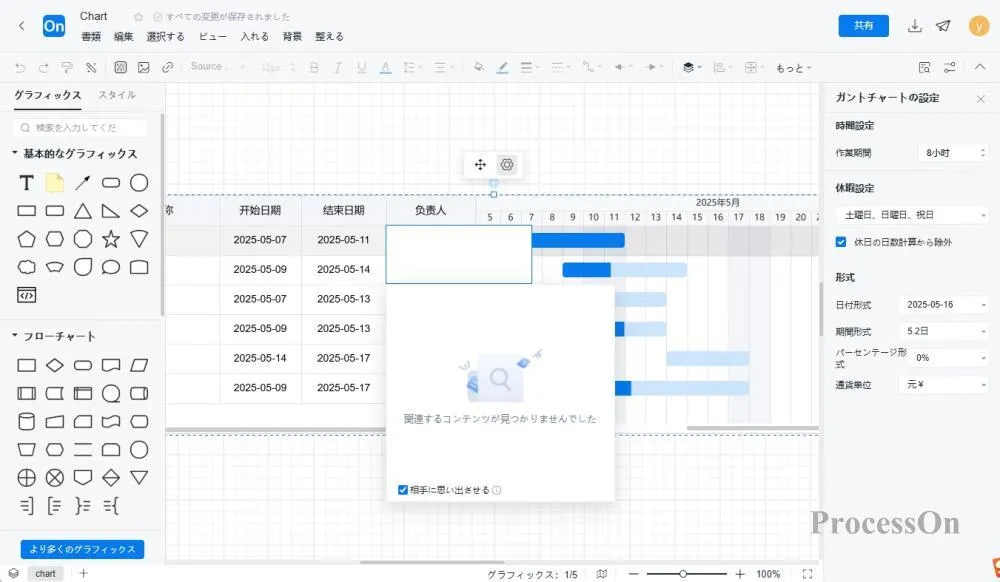
Task: Click the 结束日期 column header
Action: (x=343, y=210)
